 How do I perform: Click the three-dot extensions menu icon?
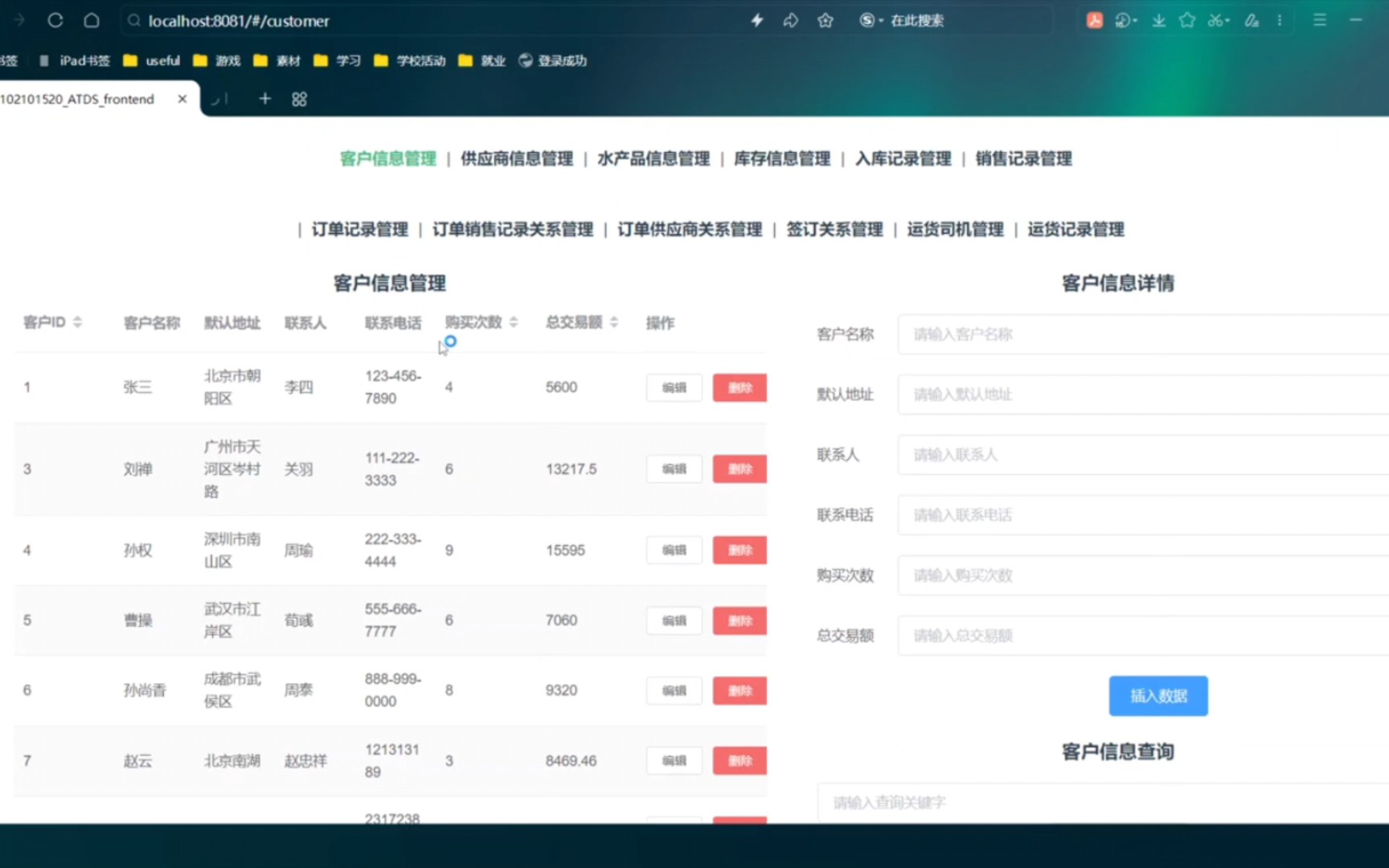click(1280, 20)
